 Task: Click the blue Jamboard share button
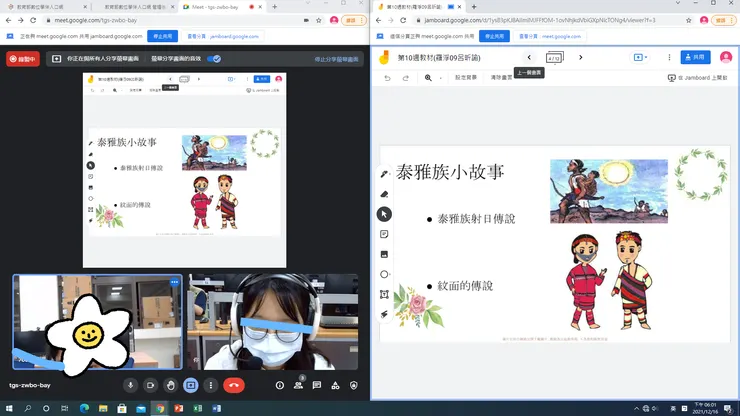pos(695,57)
